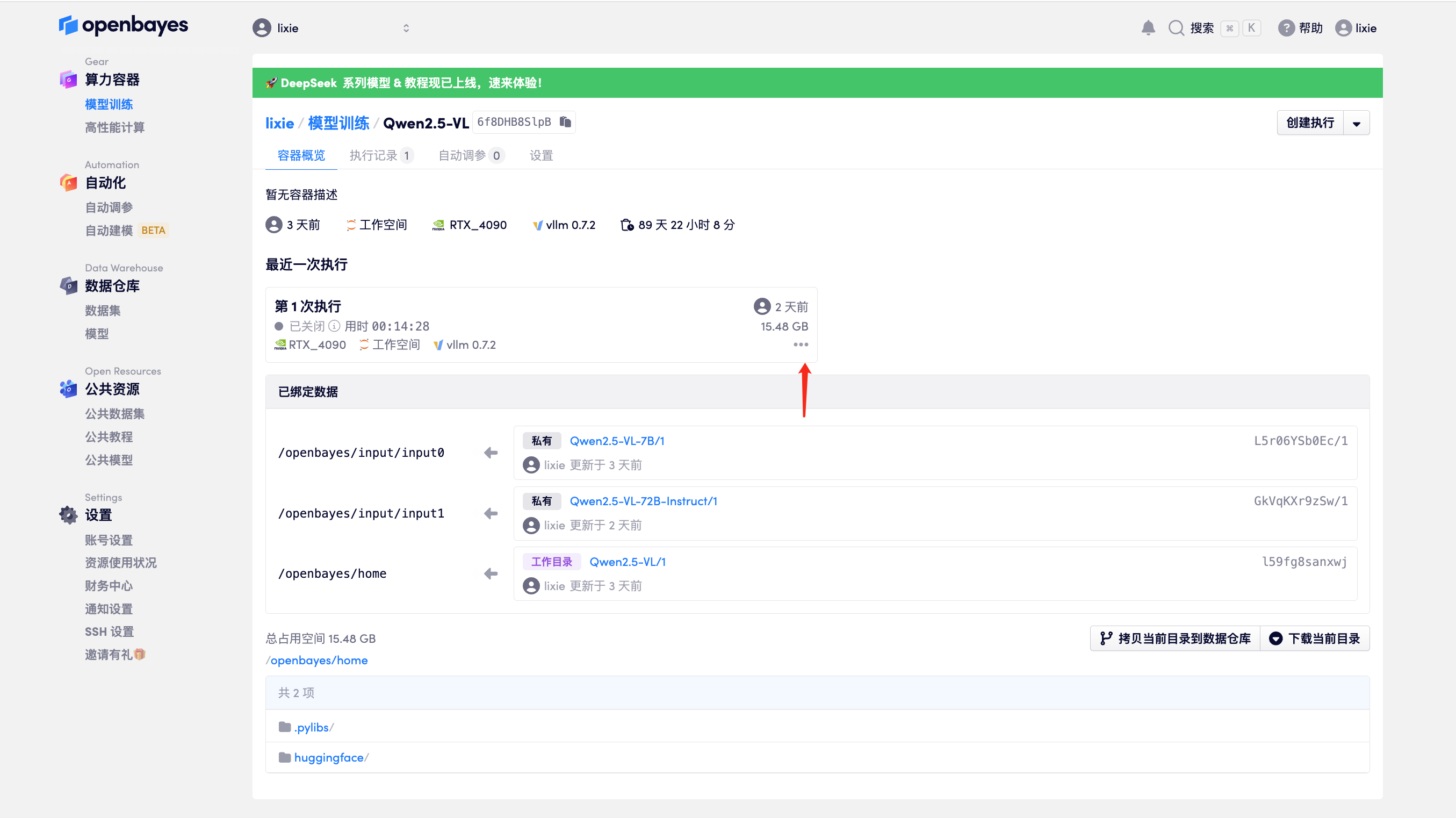Open 通知设置 in the sidebar
The height and width of the screenshot is (818, 1456).
tap(109, 609)
